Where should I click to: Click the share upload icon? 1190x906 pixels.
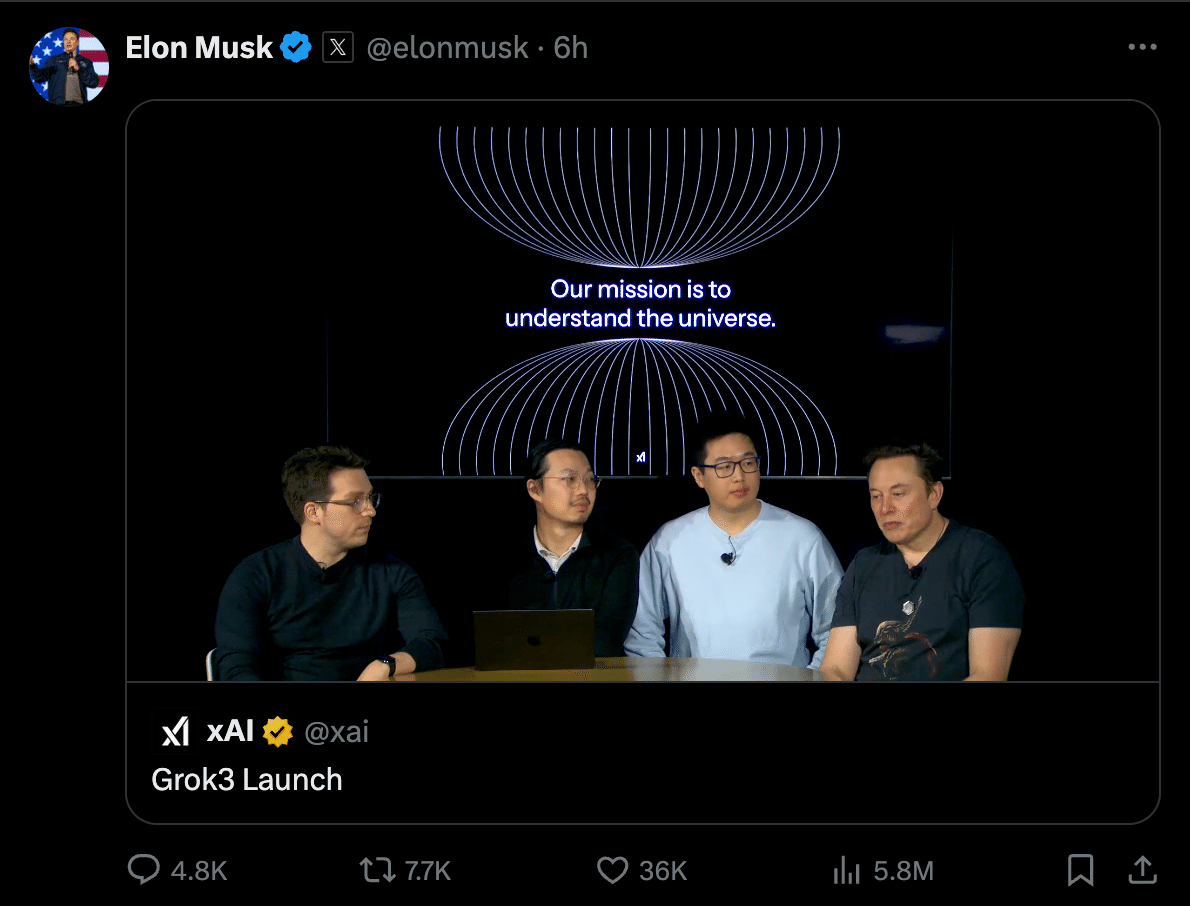[x=1142, y=870]
